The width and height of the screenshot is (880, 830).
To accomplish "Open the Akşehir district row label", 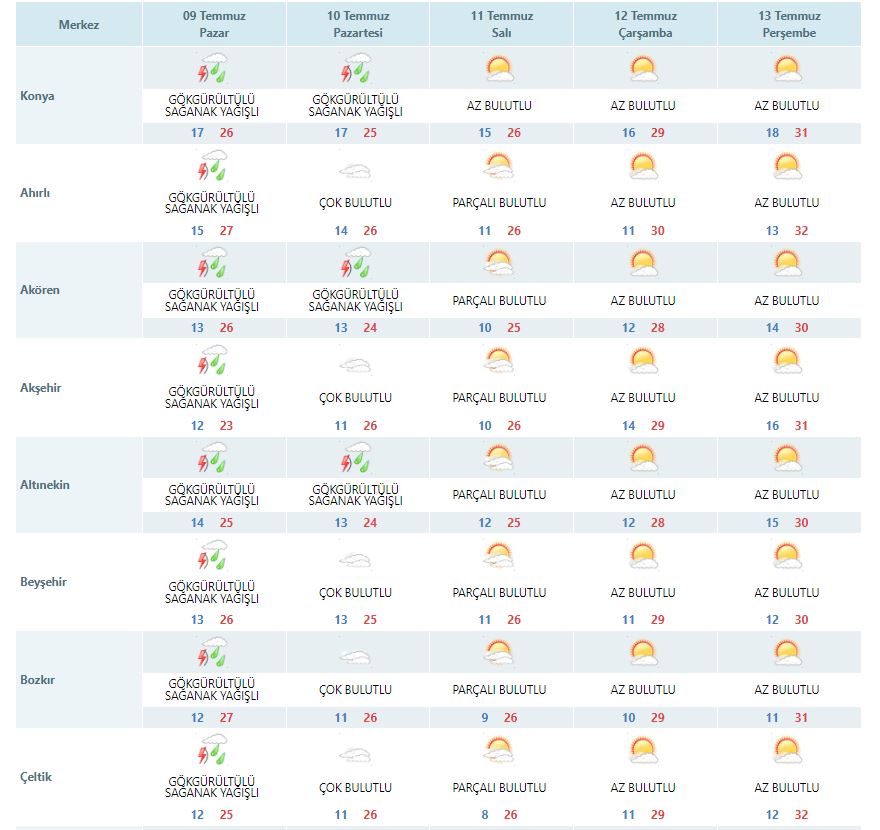I will [41, 387].
